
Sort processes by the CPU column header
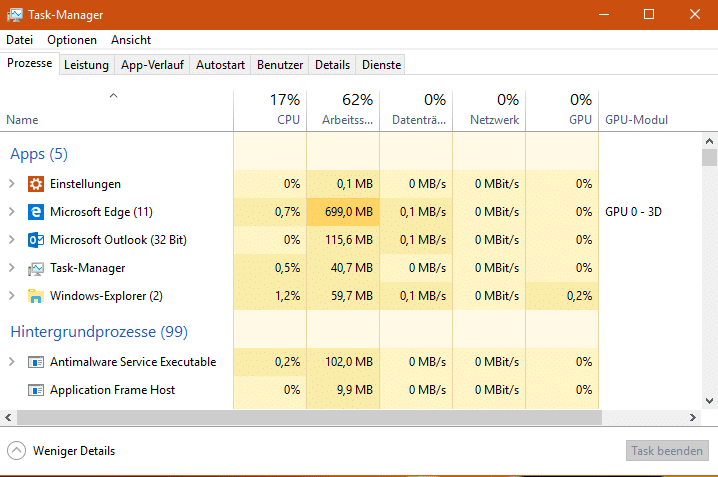(x=270, y=110)
